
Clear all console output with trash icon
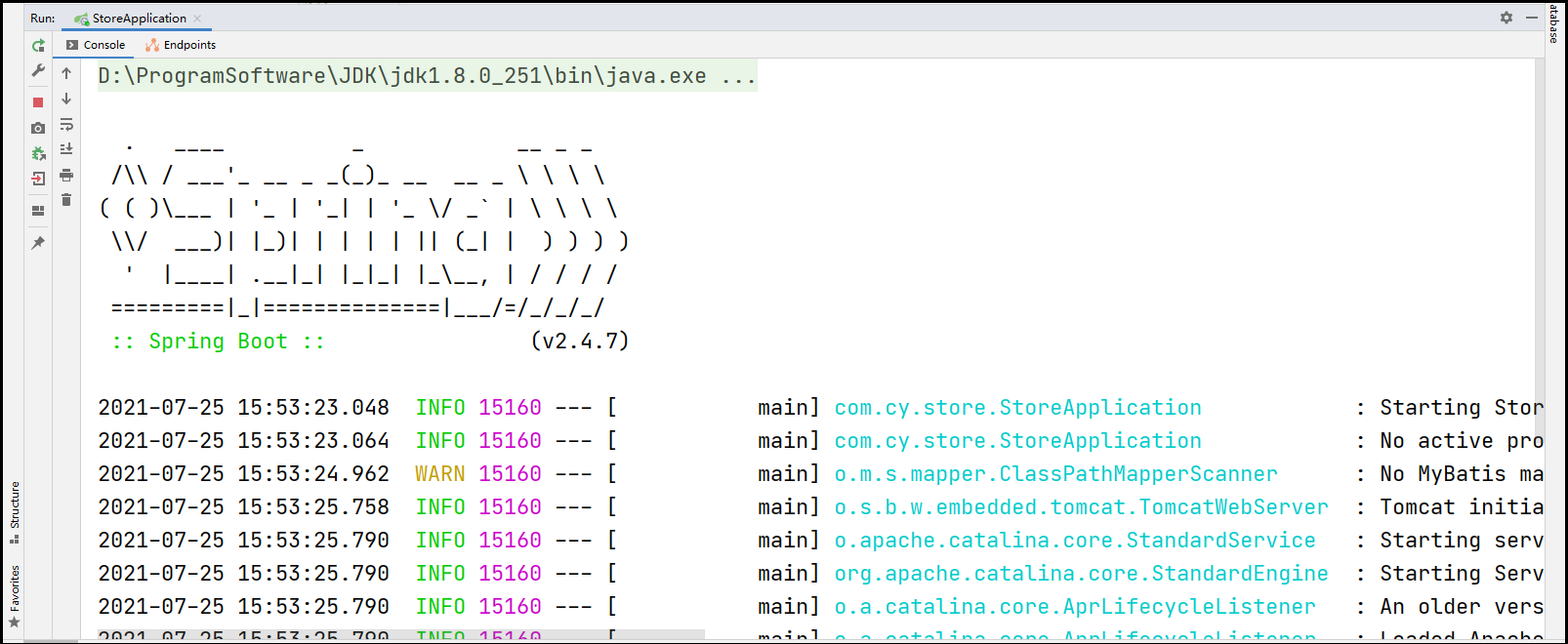tap(66, 200)
